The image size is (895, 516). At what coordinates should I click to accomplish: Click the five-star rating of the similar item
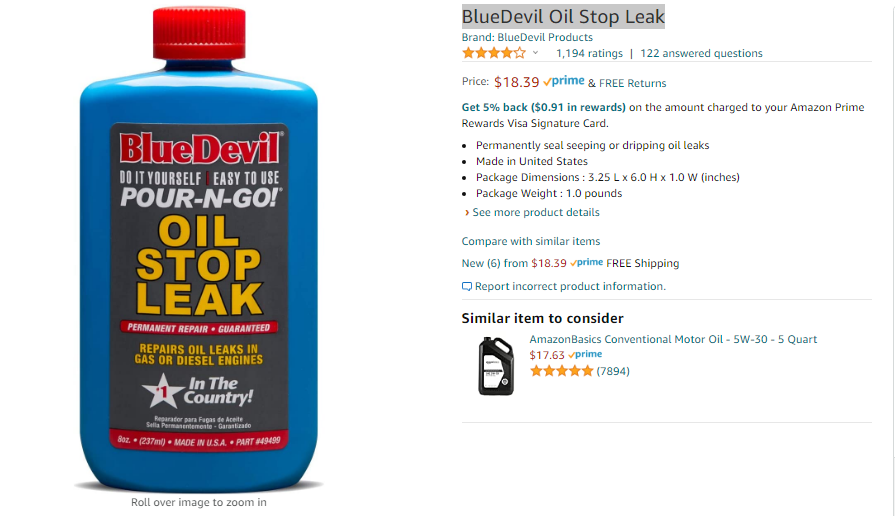click(x=562, y=371)
